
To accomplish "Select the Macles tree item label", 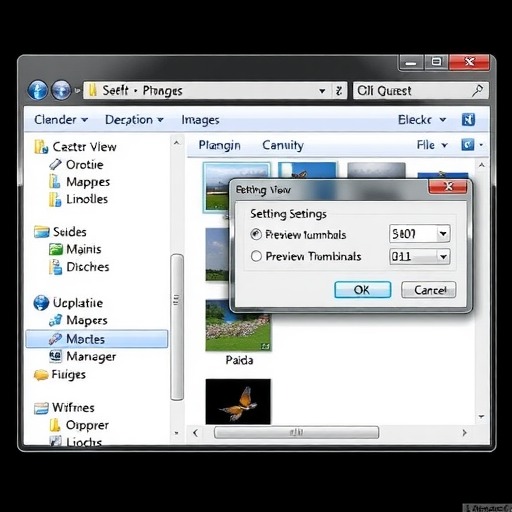I will (86, 339).
